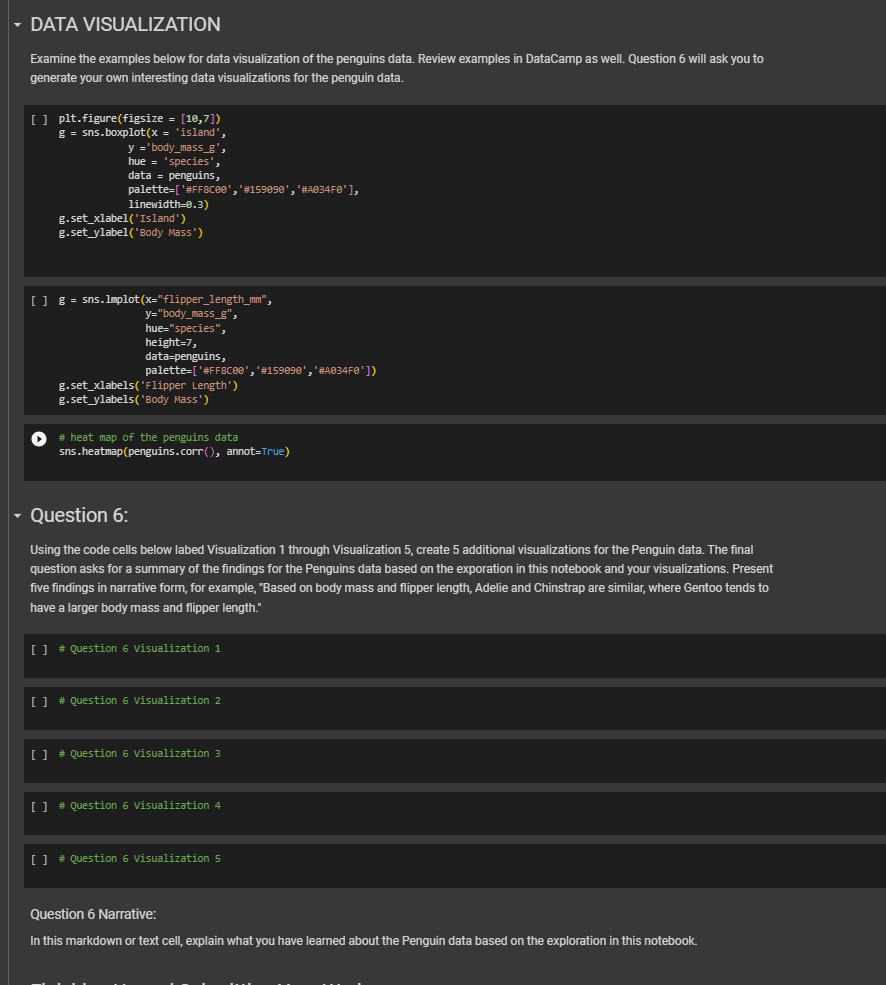Click the linewidth=0.3 line

168,204
